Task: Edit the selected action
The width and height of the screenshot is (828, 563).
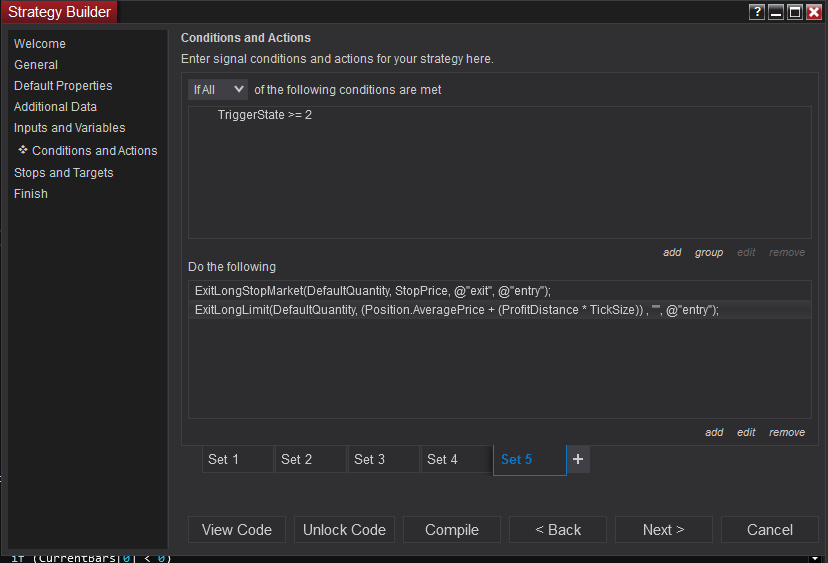Action: [x=746, y=432]
